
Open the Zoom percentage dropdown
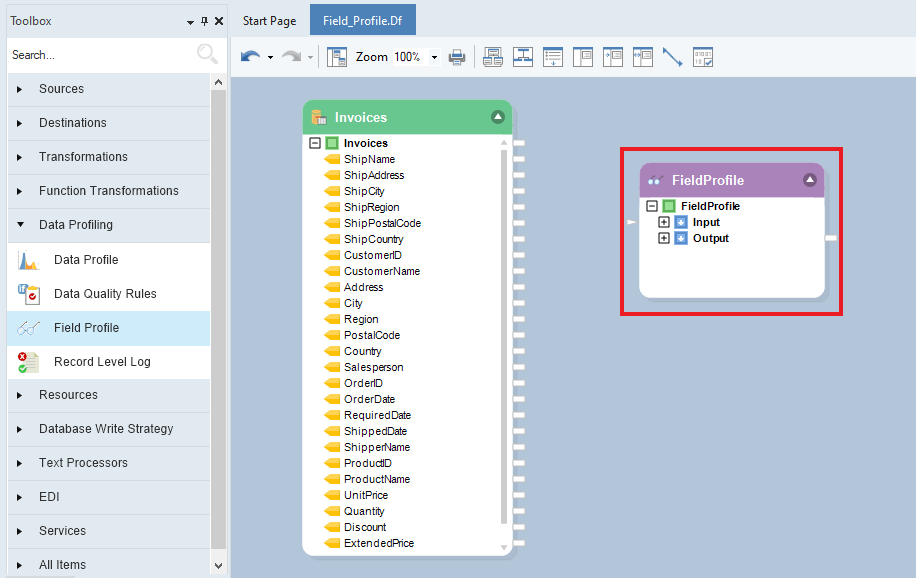click(x=434, y=58)
